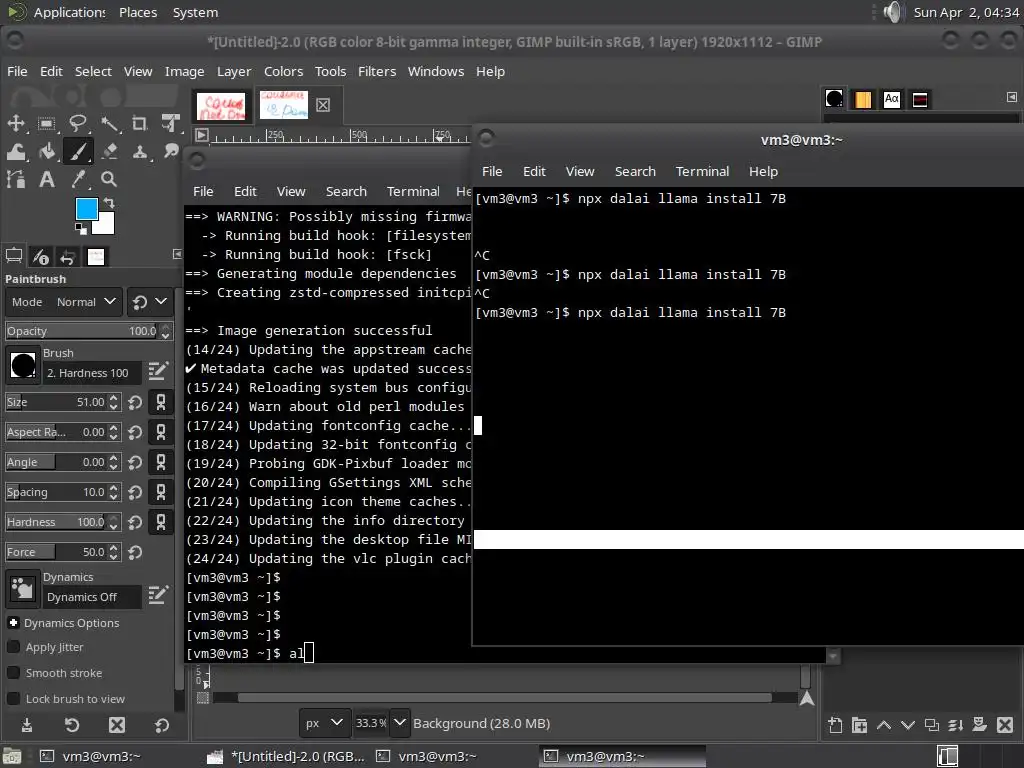Open the px unit dropdown
The width and height of the screenshot is (1024, 768).
pos(324,723)
